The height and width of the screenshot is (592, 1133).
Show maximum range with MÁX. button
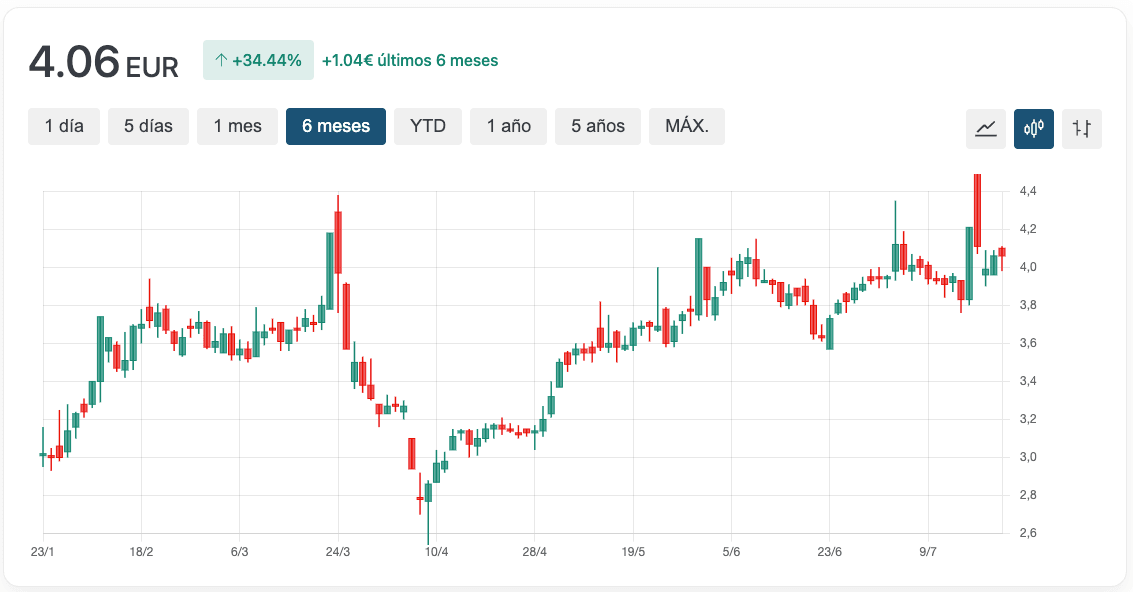coord(687,126)
